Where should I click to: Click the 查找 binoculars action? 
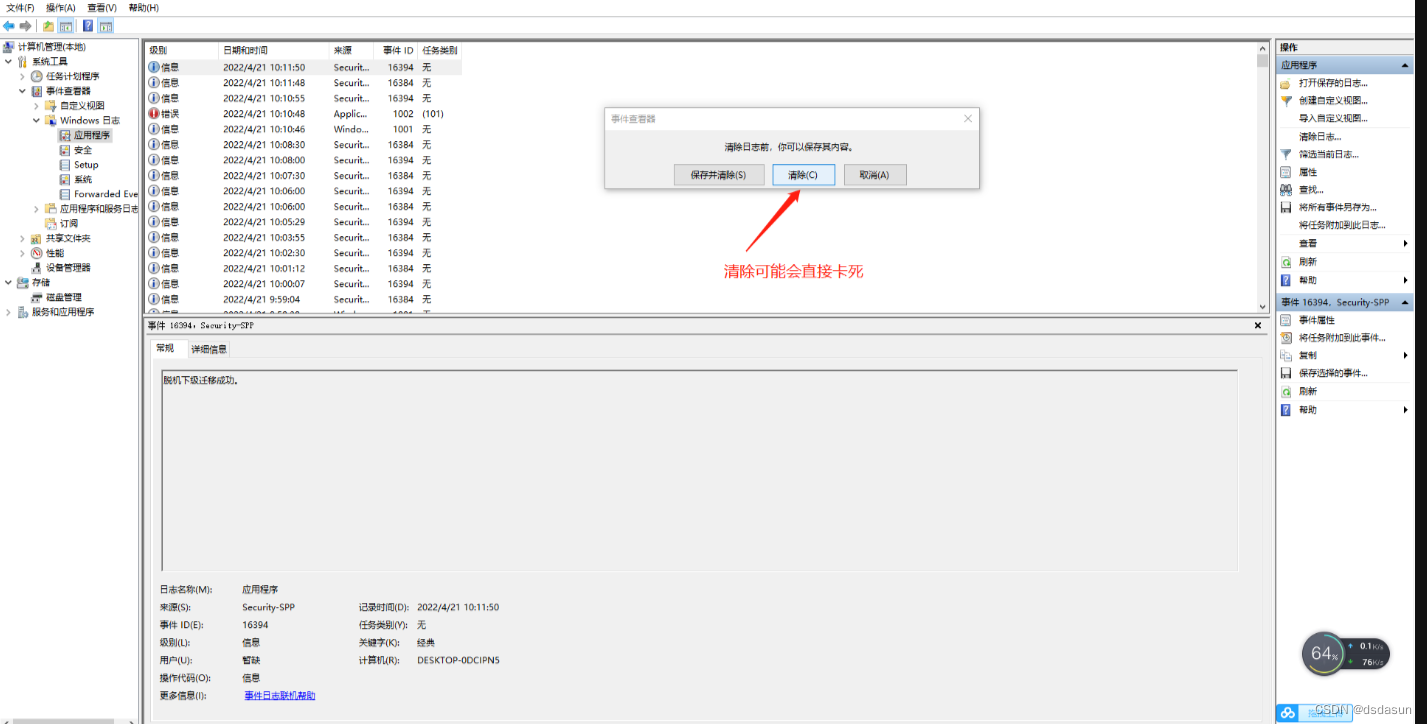click(x=1310, y=190)
